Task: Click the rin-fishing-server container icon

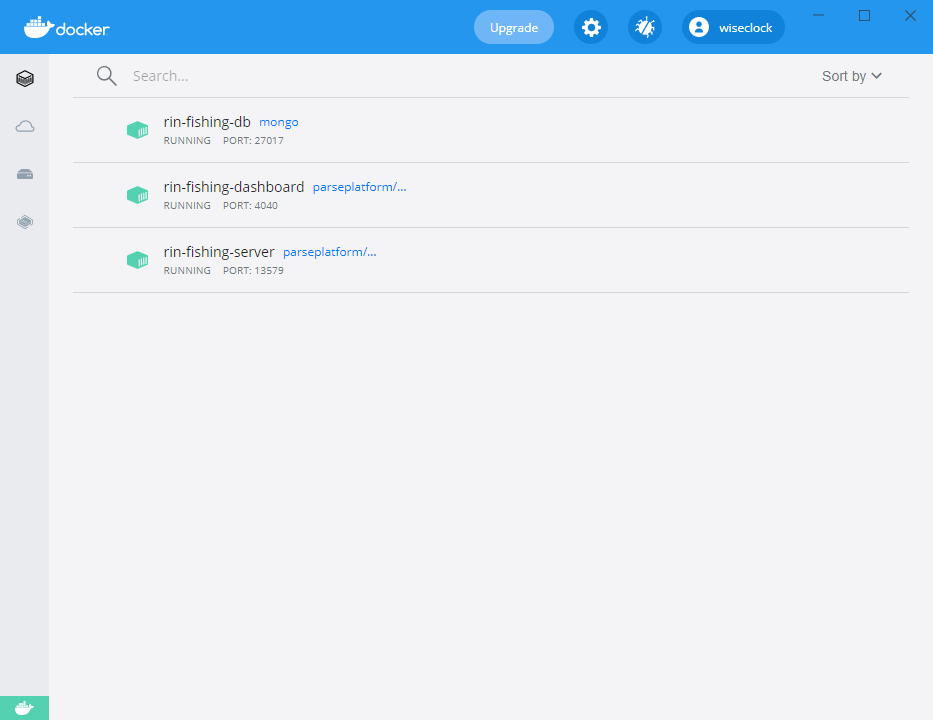Action: click(137, 260)
